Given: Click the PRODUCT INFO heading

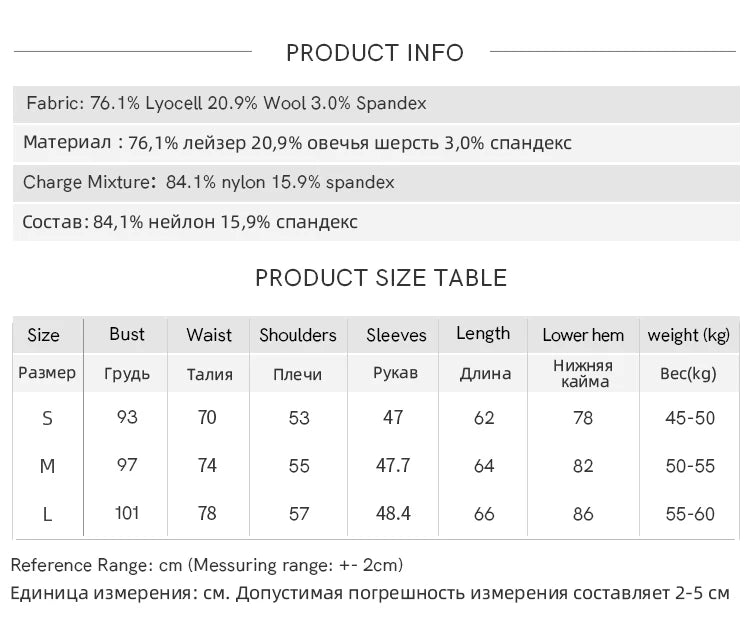Looking at the screenshot, I should (375, 53).
